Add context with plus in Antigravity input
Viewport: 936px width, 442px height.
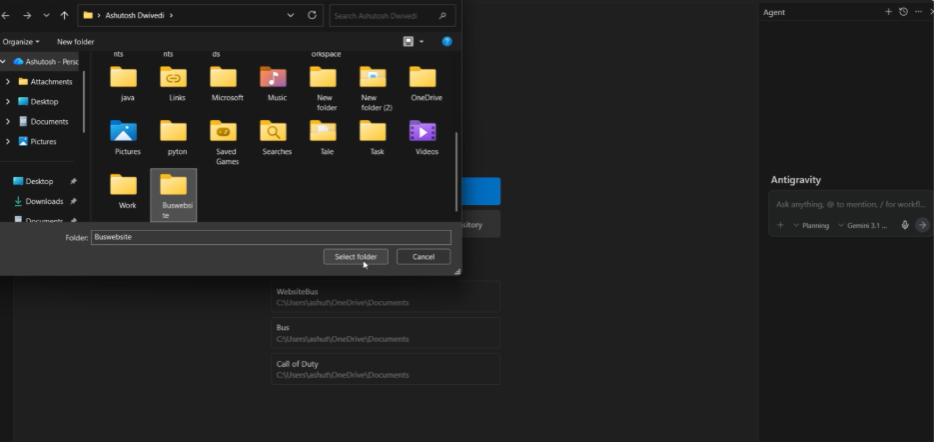[780, 225]
